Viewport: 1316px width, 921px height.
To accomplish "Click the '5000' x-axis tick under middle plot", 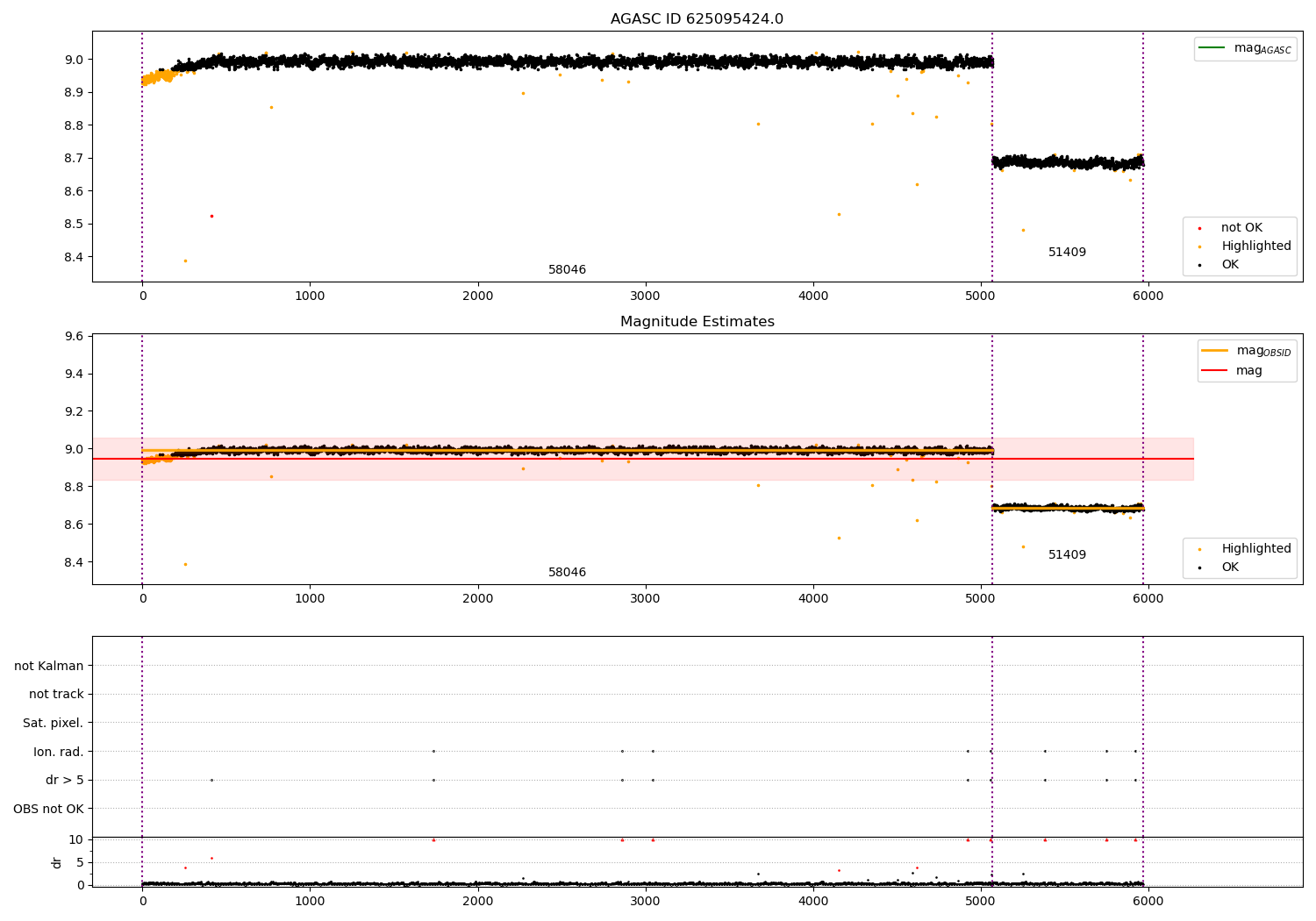I will click(x=981, y=599).
